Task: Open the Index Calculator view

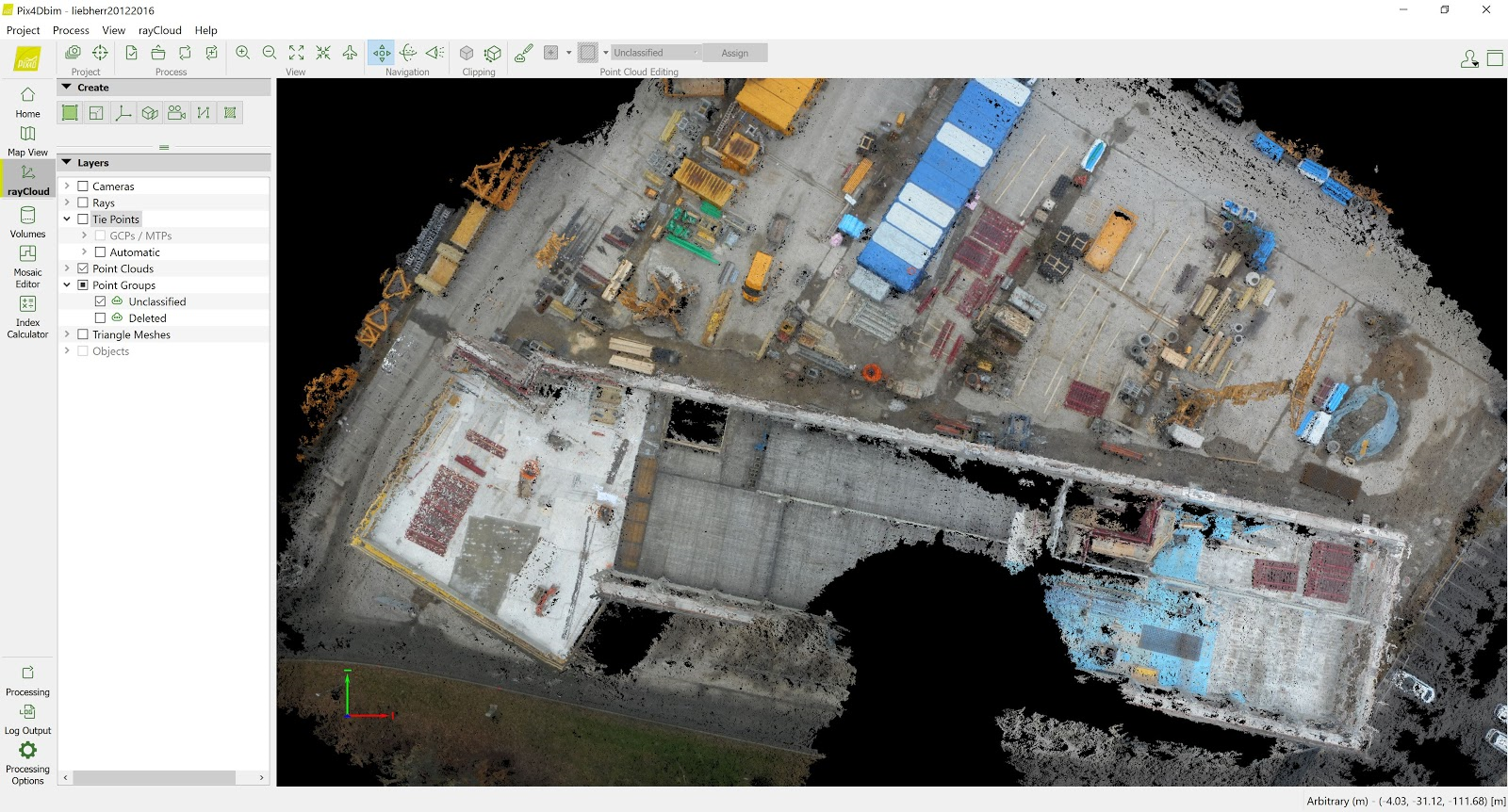Action: tap(27, 317)
